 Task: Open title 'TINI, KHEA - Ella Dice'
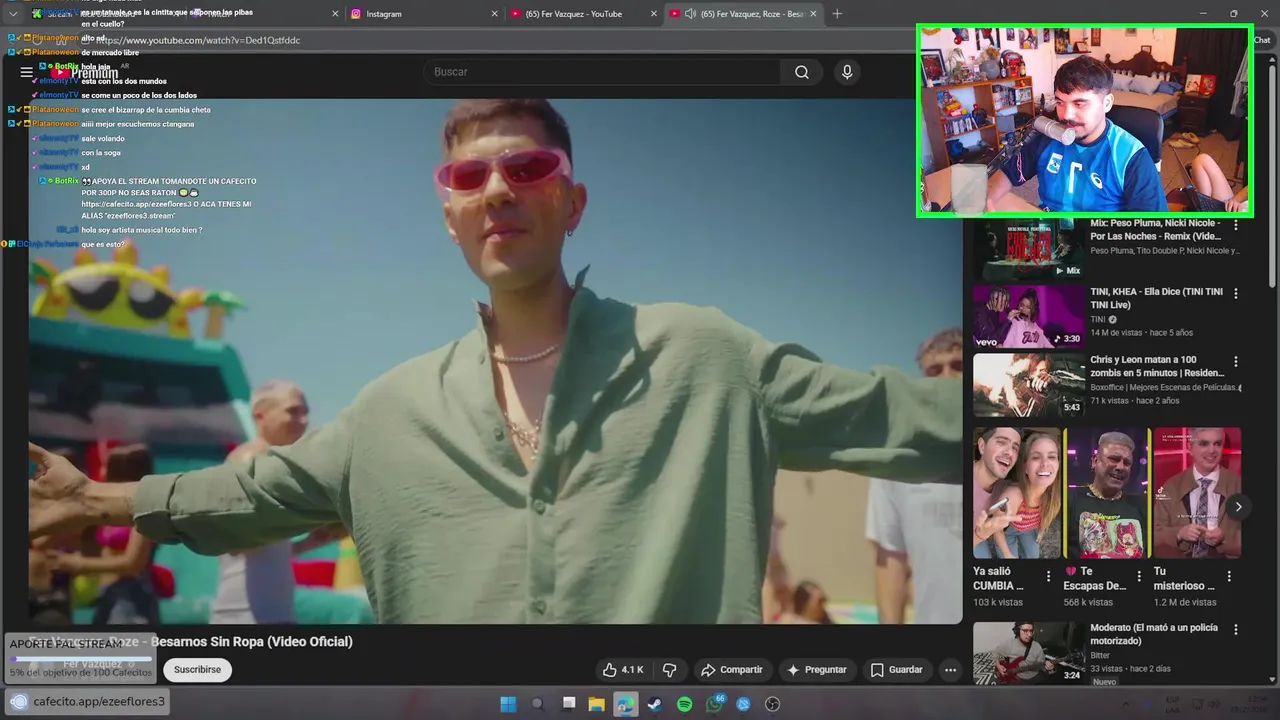(1156, 298)
